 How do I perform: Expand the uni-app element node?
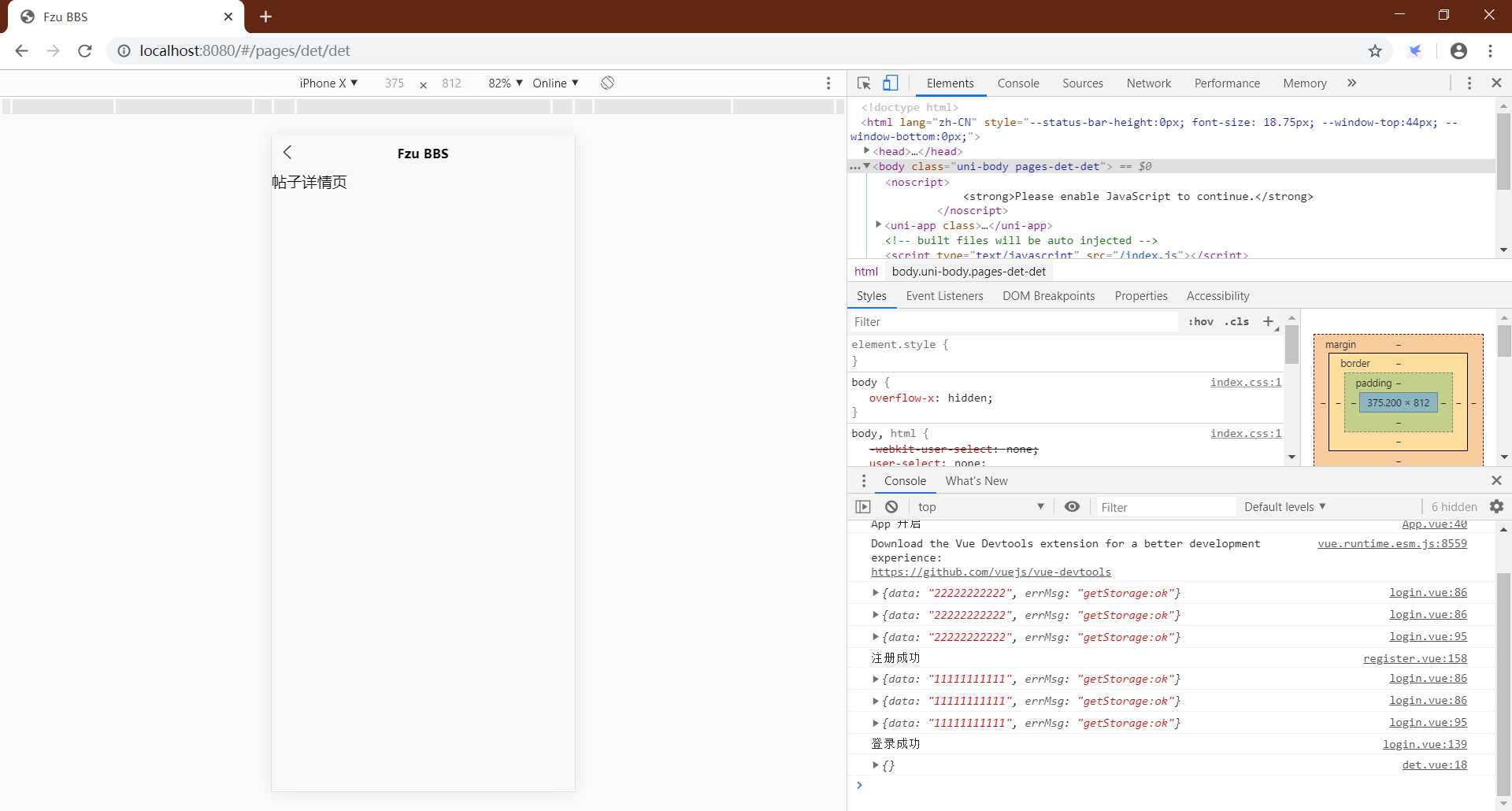coord(879,225)
